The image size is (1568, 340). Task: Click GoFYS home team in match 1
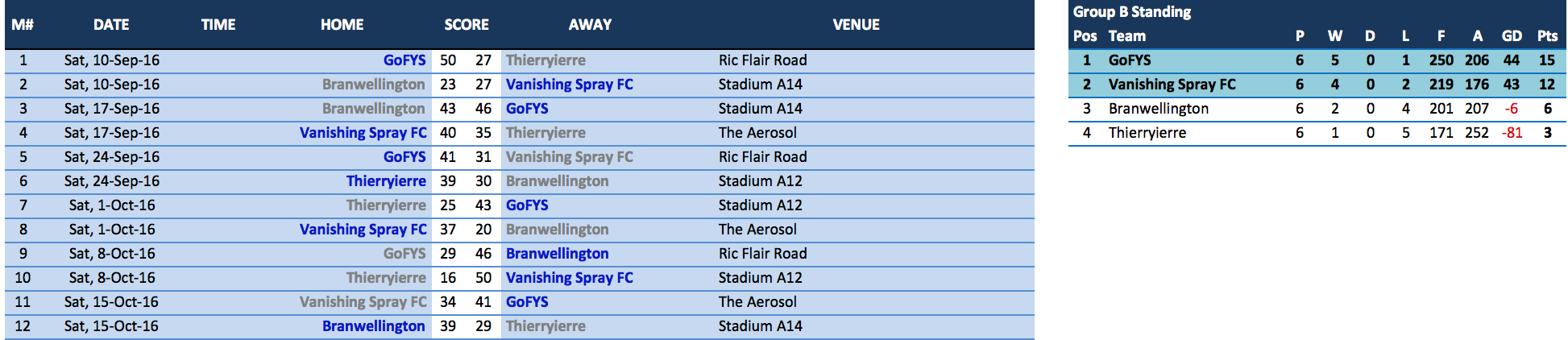(404, 60)
